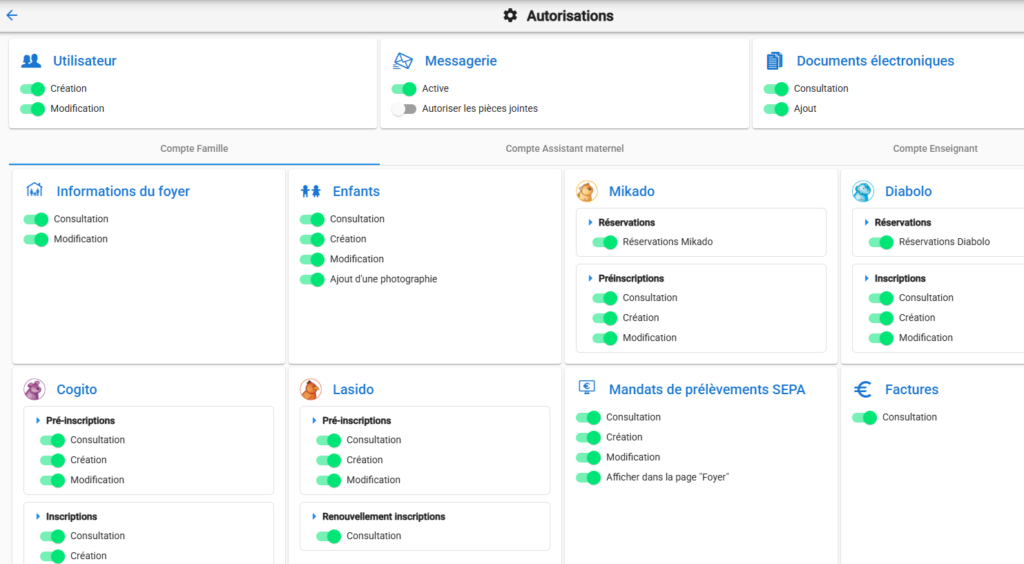Click the Messagerie envelope icon
The image size is (1024, 564).
[x=403, y=61]
